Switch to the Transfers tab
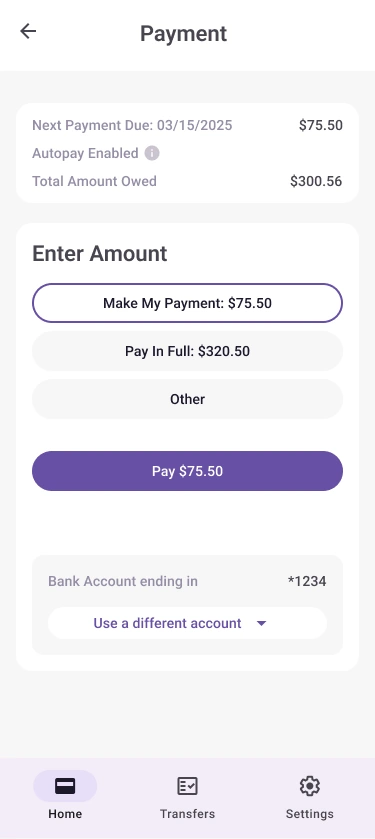 187,796
